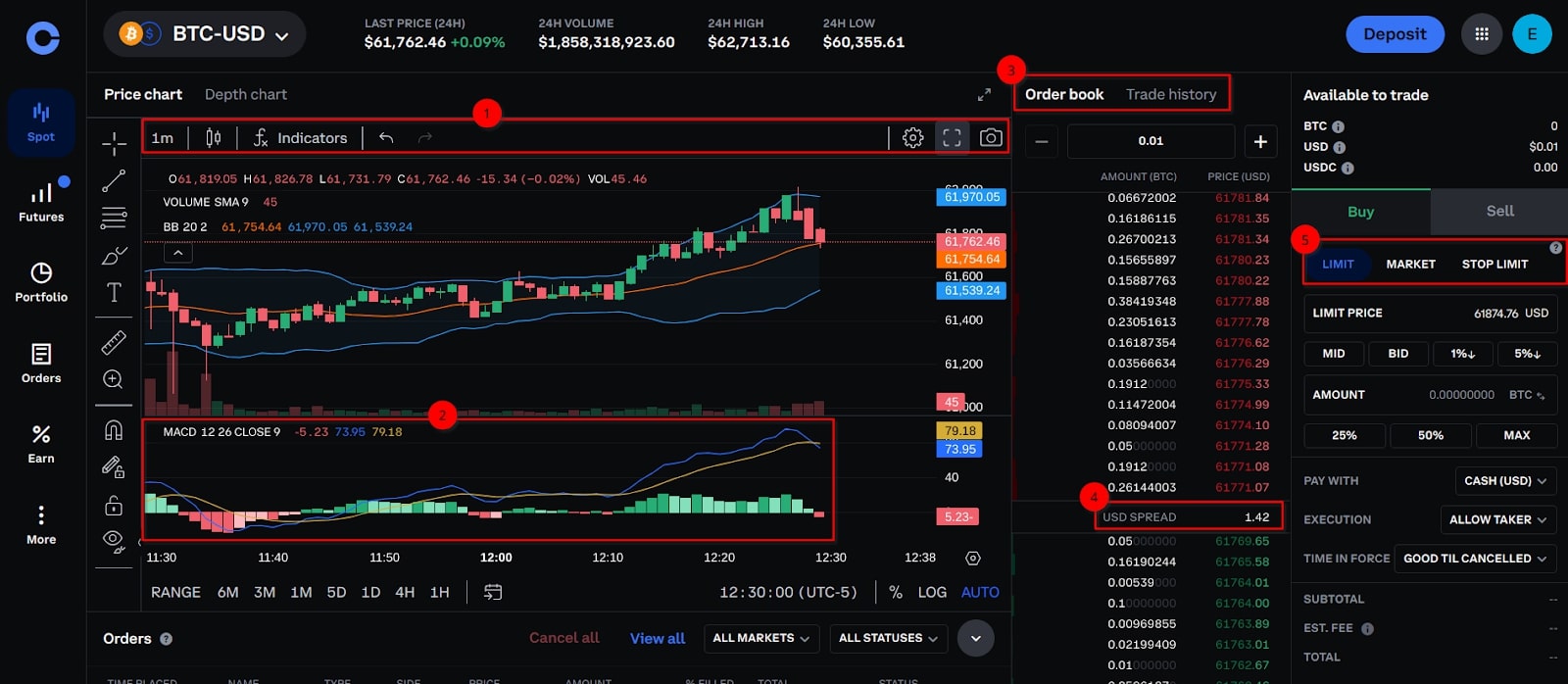The width and height of the screenshot is (1568, 684).
Task: Increase order book aggregation with plus button
Action: [1260, 142]
